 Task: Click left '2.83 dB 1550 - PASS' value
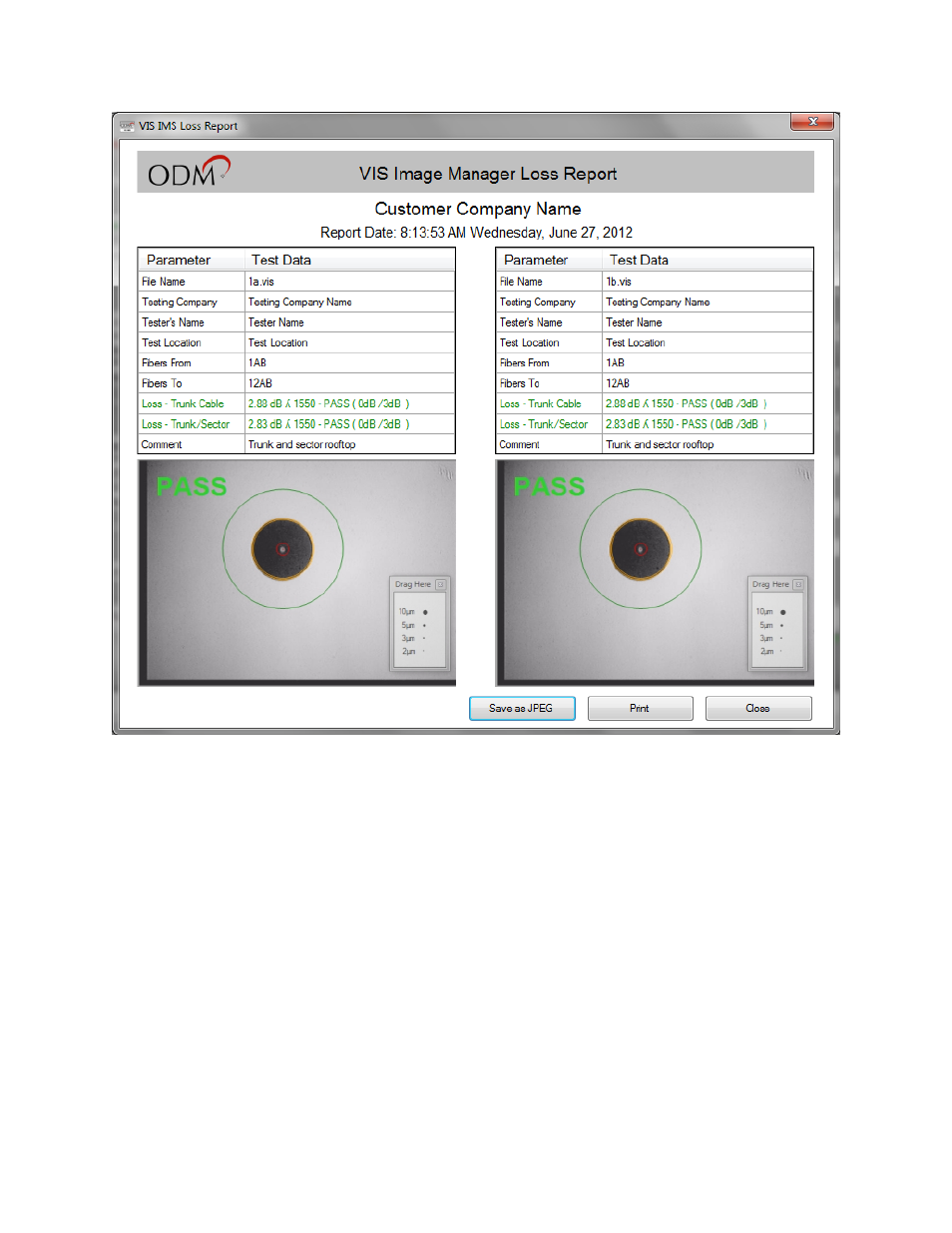point(328,424)
